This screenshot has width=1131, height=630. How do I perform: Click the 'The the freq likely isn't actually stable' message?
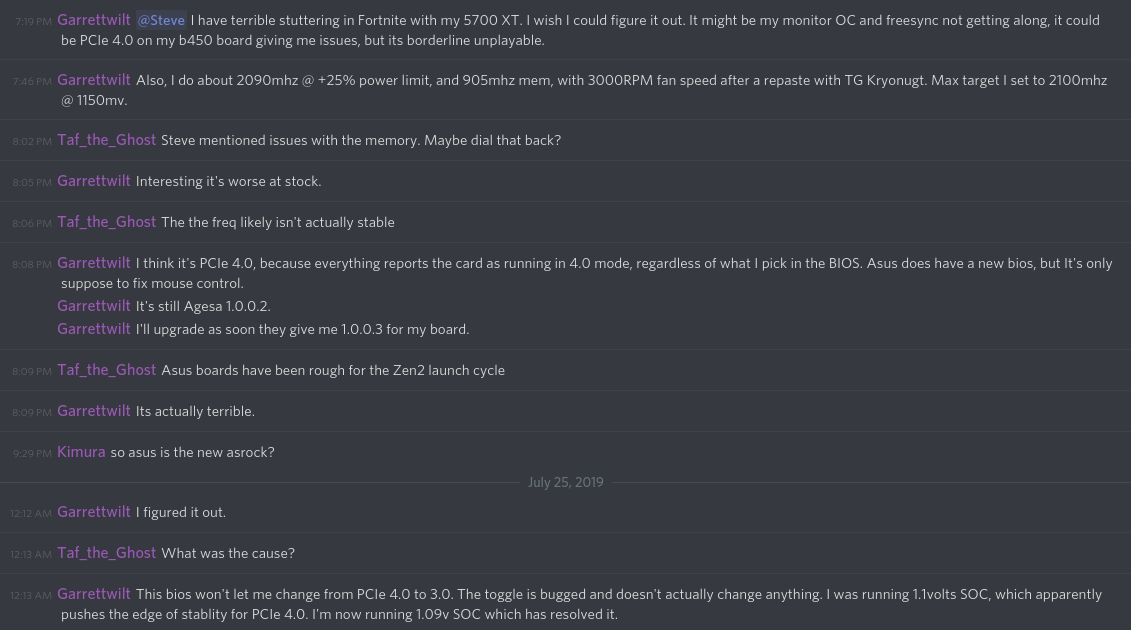[x=277, y=222]
